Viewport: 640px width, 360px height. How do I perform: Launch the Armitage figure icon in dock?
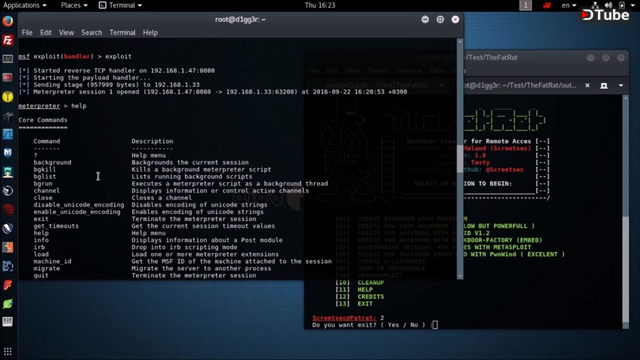pos(8,172)
